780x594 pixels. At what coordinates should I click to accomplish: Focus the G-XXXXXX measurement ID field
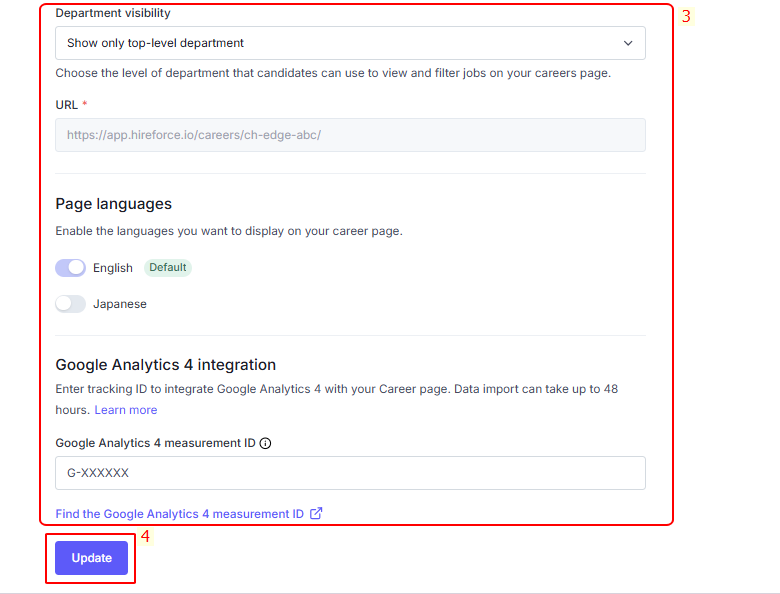coord(350,473)
